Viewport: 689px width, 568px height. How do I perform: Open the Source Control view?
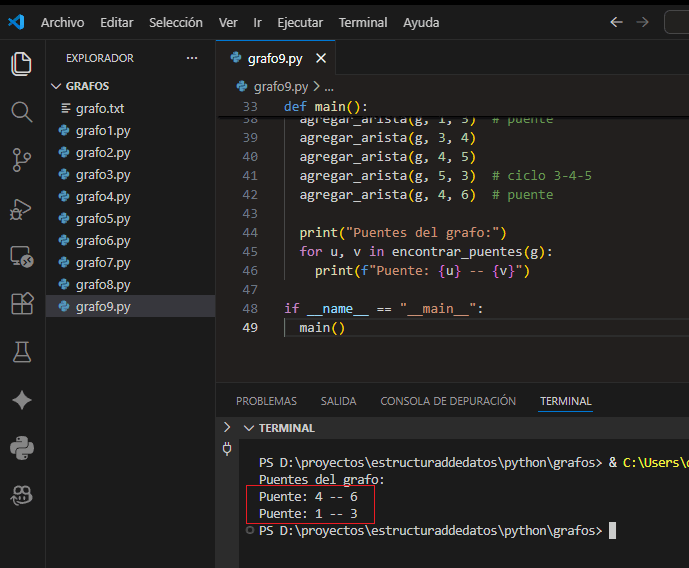pyautogui.click(x=21, y=158)
